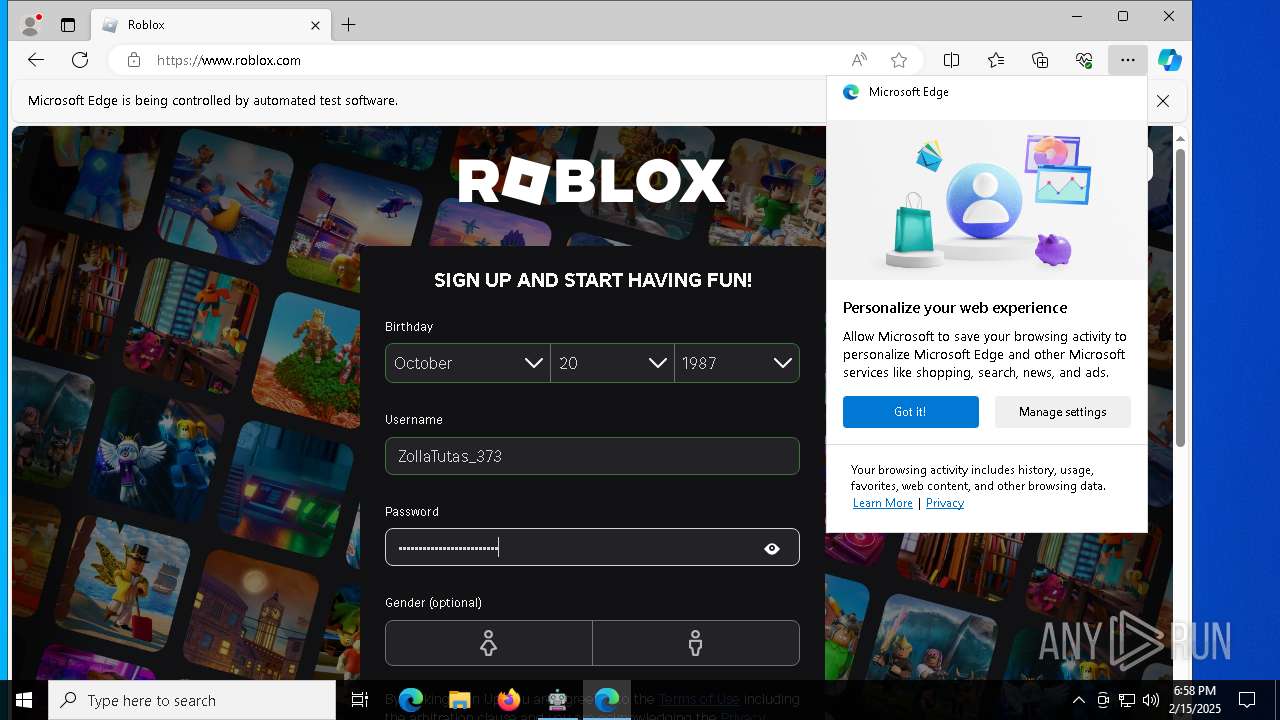The image size is (1280, 720).
Task: Open Split screen icon
Action: [952, 60]
